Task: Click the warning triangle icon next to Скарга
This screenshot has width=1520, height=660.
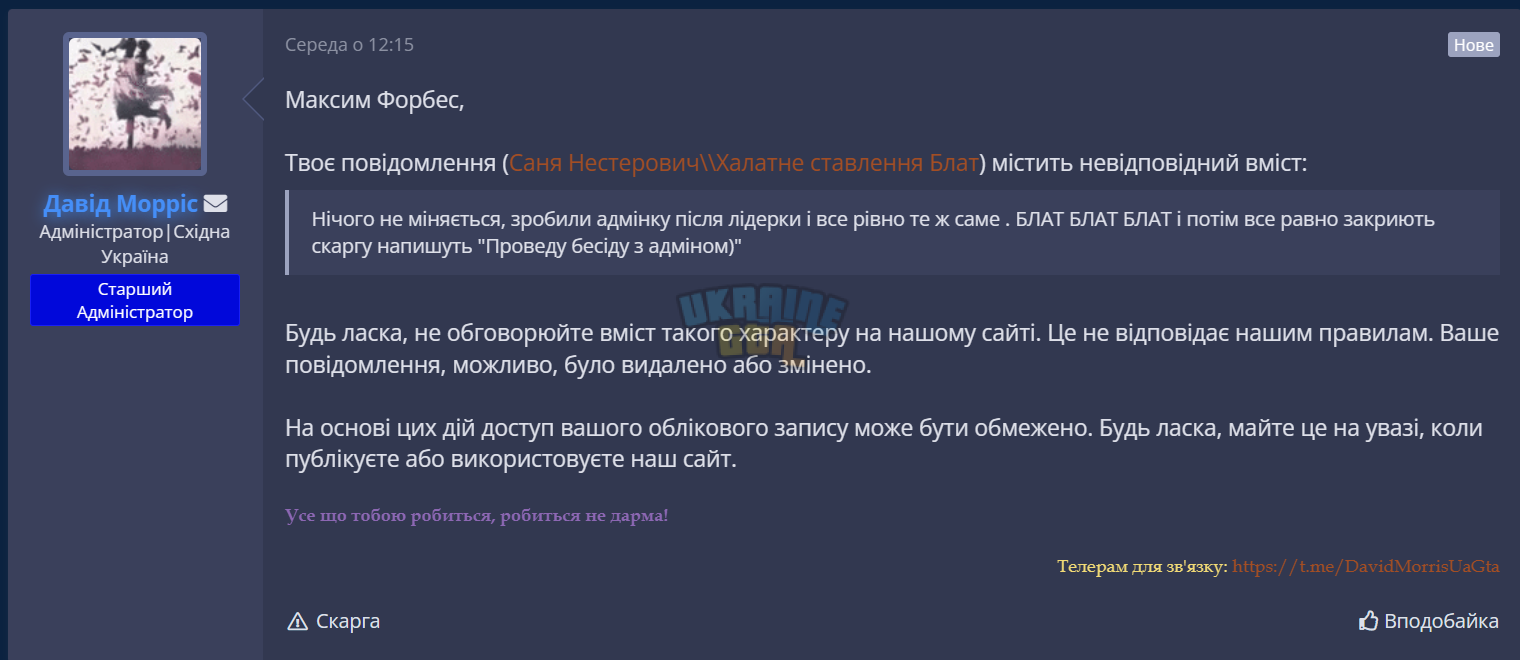Action: [297, 622]
